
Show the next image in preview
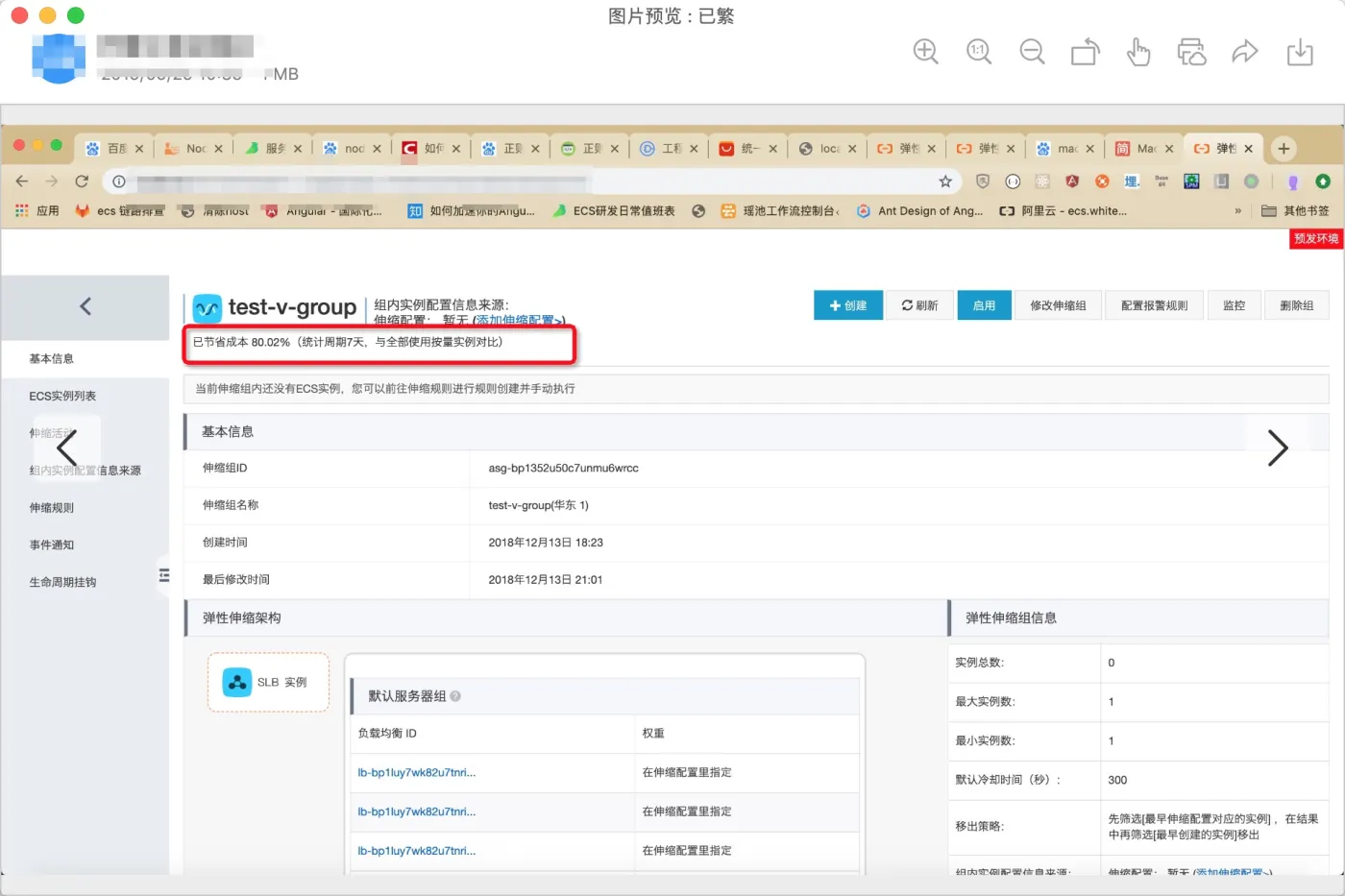(x=1277, y=448)
